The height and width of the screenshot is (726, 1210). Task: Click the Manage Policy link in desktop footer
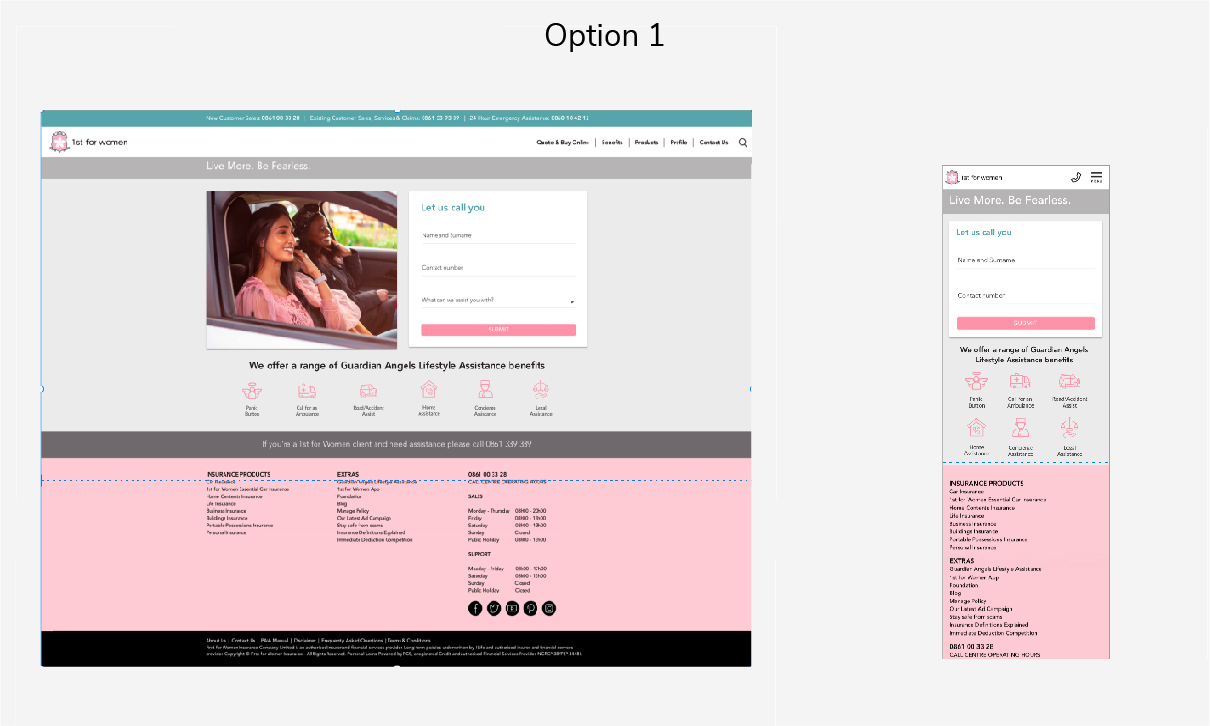pyautogui.click(x=353, y=511)
